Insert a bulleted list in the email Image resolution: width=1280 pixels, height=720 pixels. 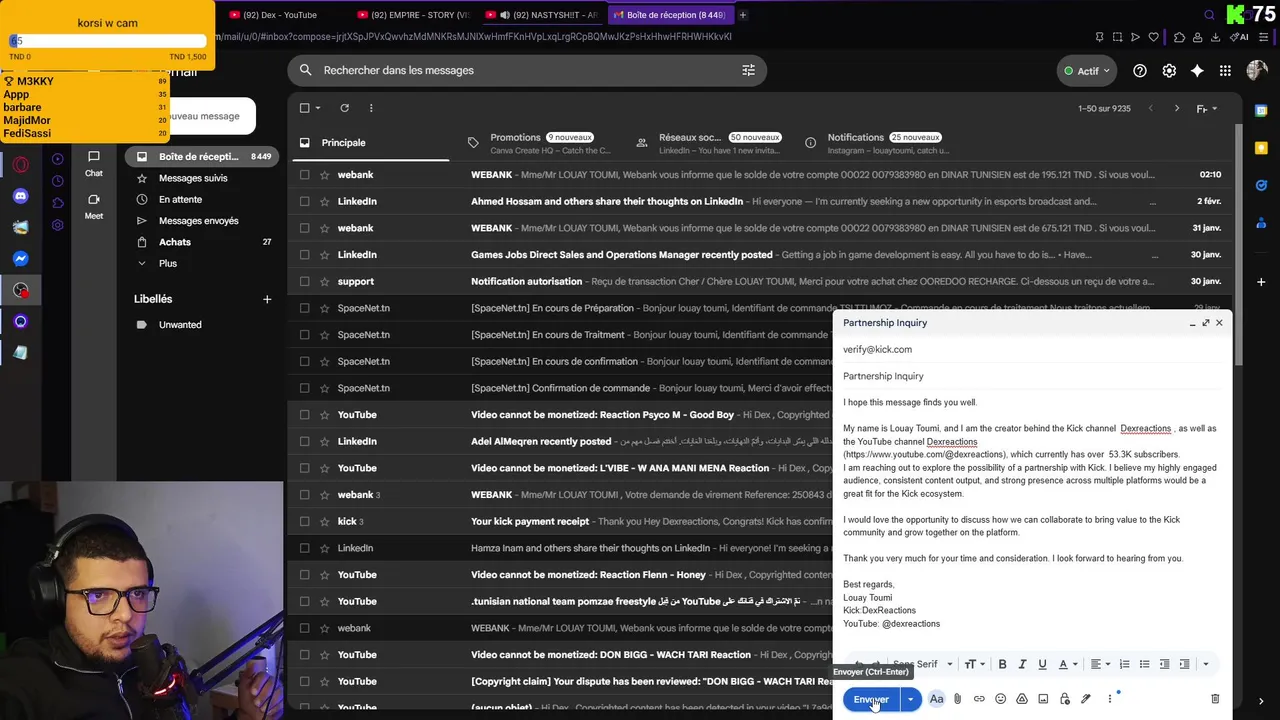tap(1144, 664)
